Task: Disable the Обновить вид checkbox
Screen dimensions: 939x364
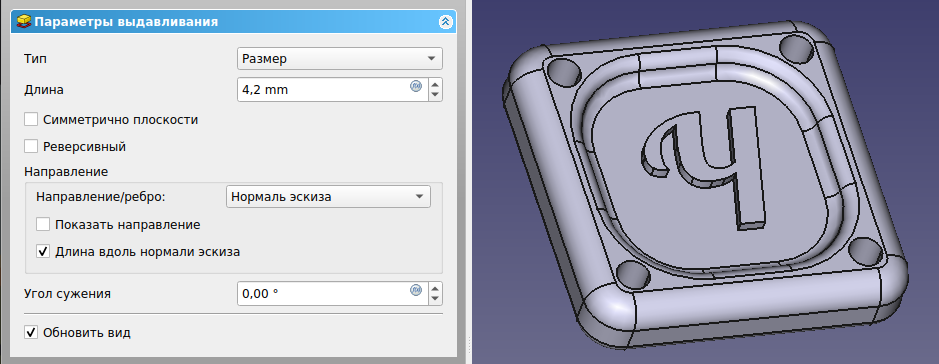Action: point(31,332)
